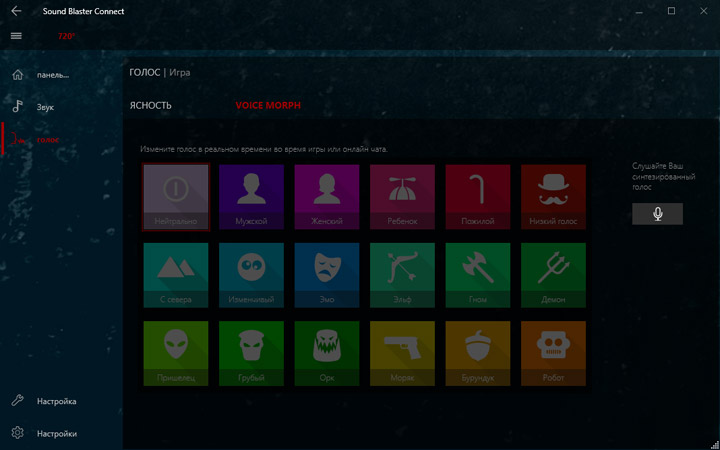Open the hamburger navigation menu
Screen dimensions: 720x450
pyautogui.click(x=16, y=36)
